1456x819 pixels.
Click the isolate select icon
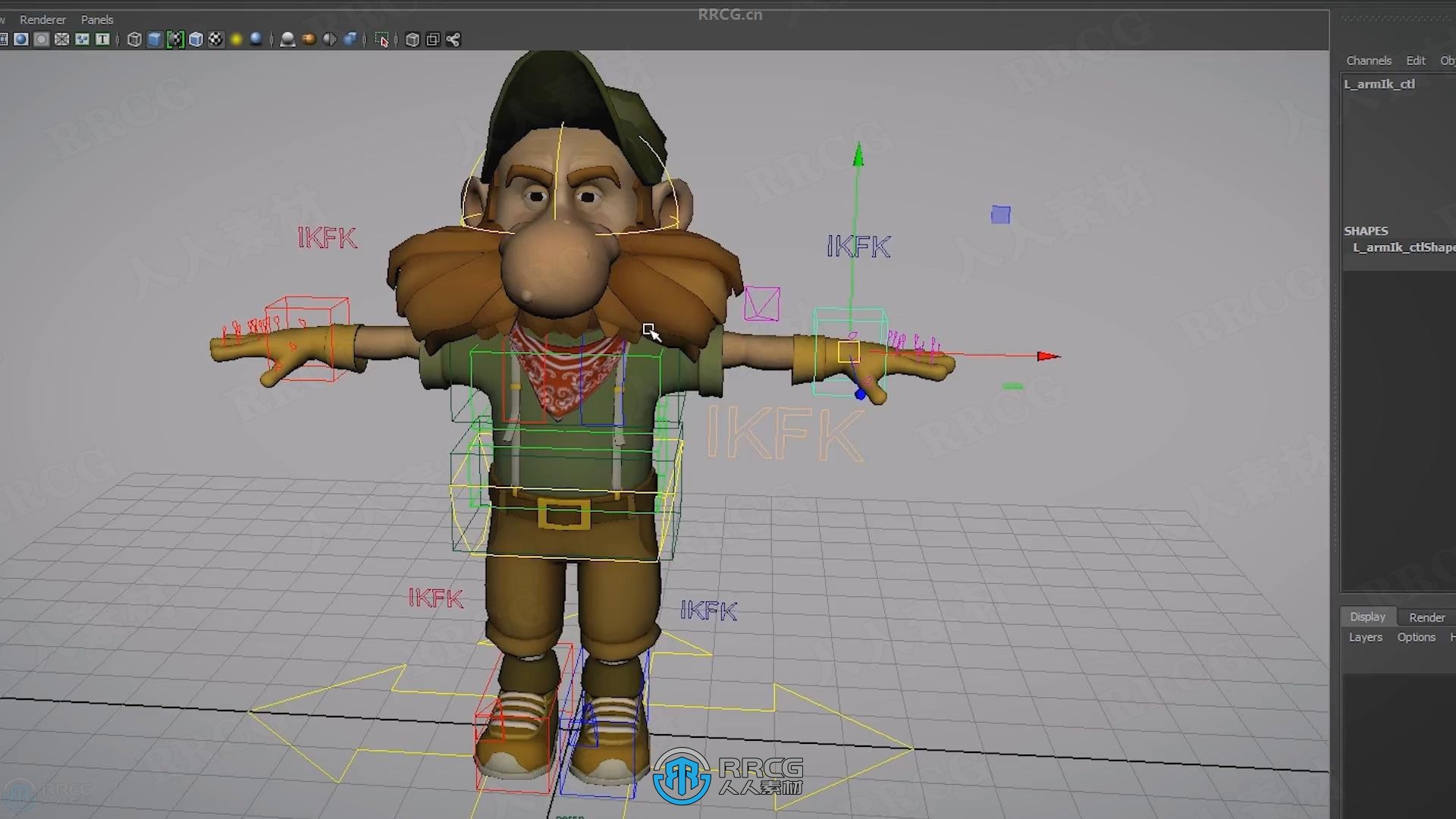click(x=381, y=39)
